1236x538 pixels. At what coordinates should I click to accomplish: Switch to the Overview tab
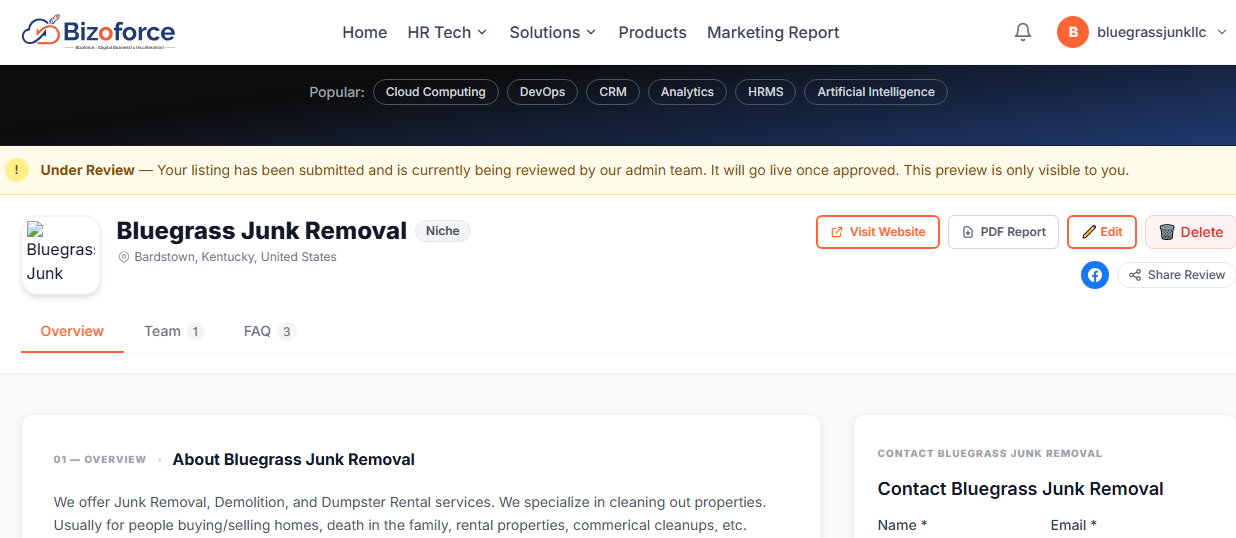pos(72,331)
